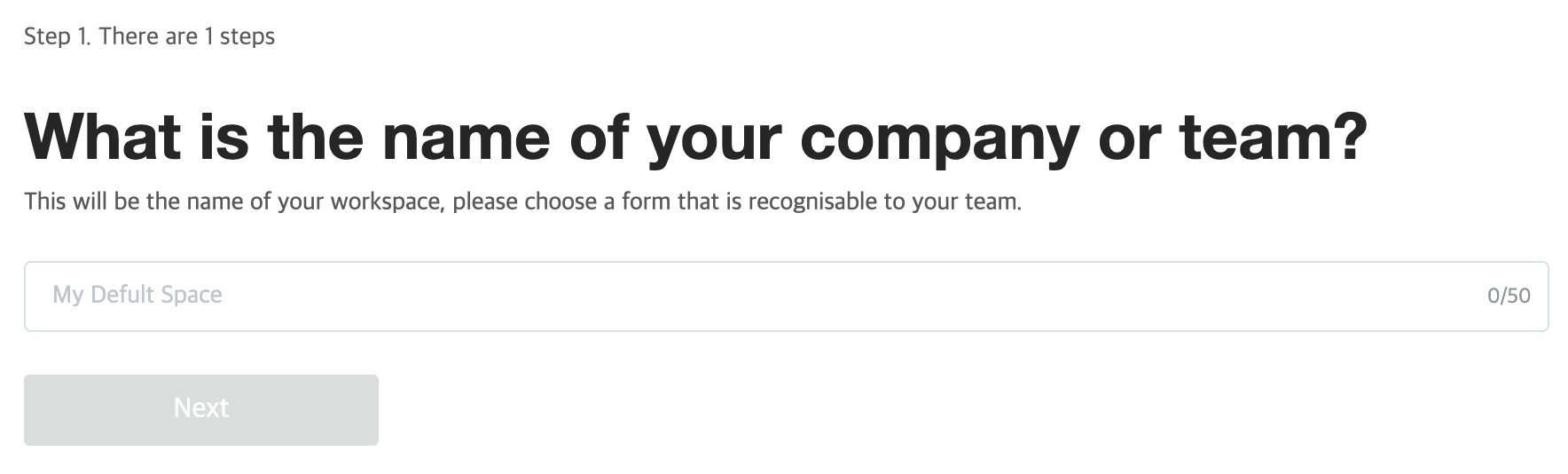
Task: Click the 'What is the name' heading
Action: point(695,138)
